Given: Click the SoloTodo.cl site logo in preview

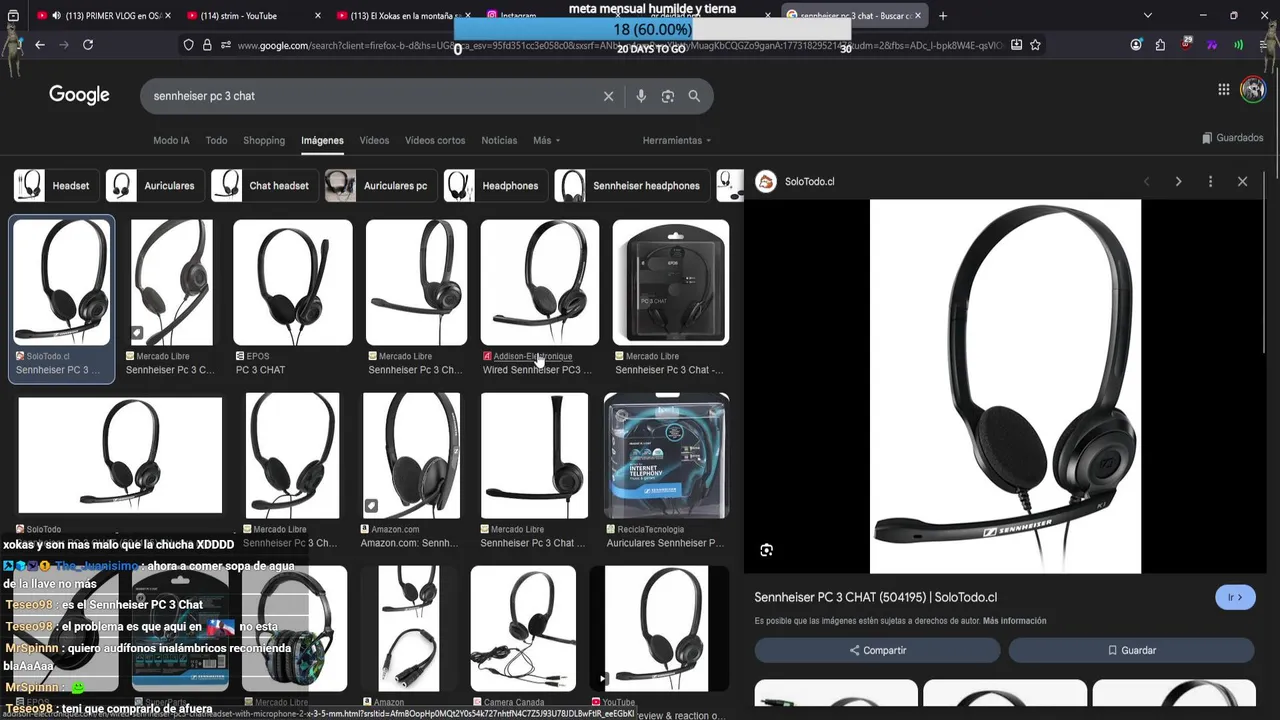Looking at the screenshot, I should tap(766, 182).
